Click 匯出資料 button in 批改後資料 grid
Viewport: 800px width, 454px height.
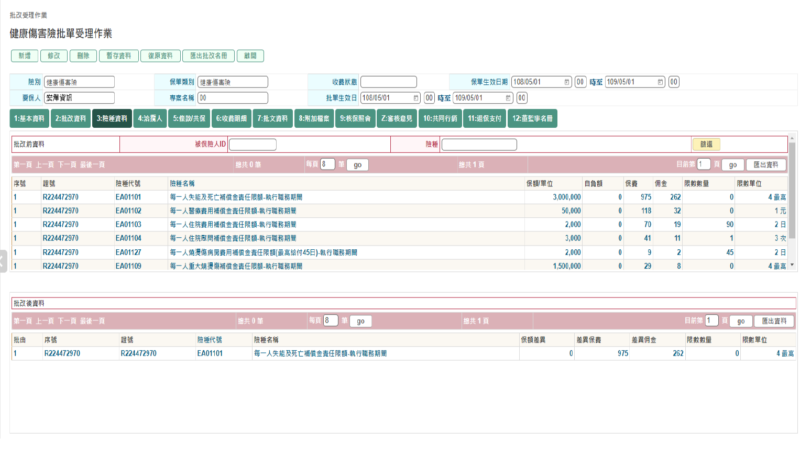pos(774,321)
